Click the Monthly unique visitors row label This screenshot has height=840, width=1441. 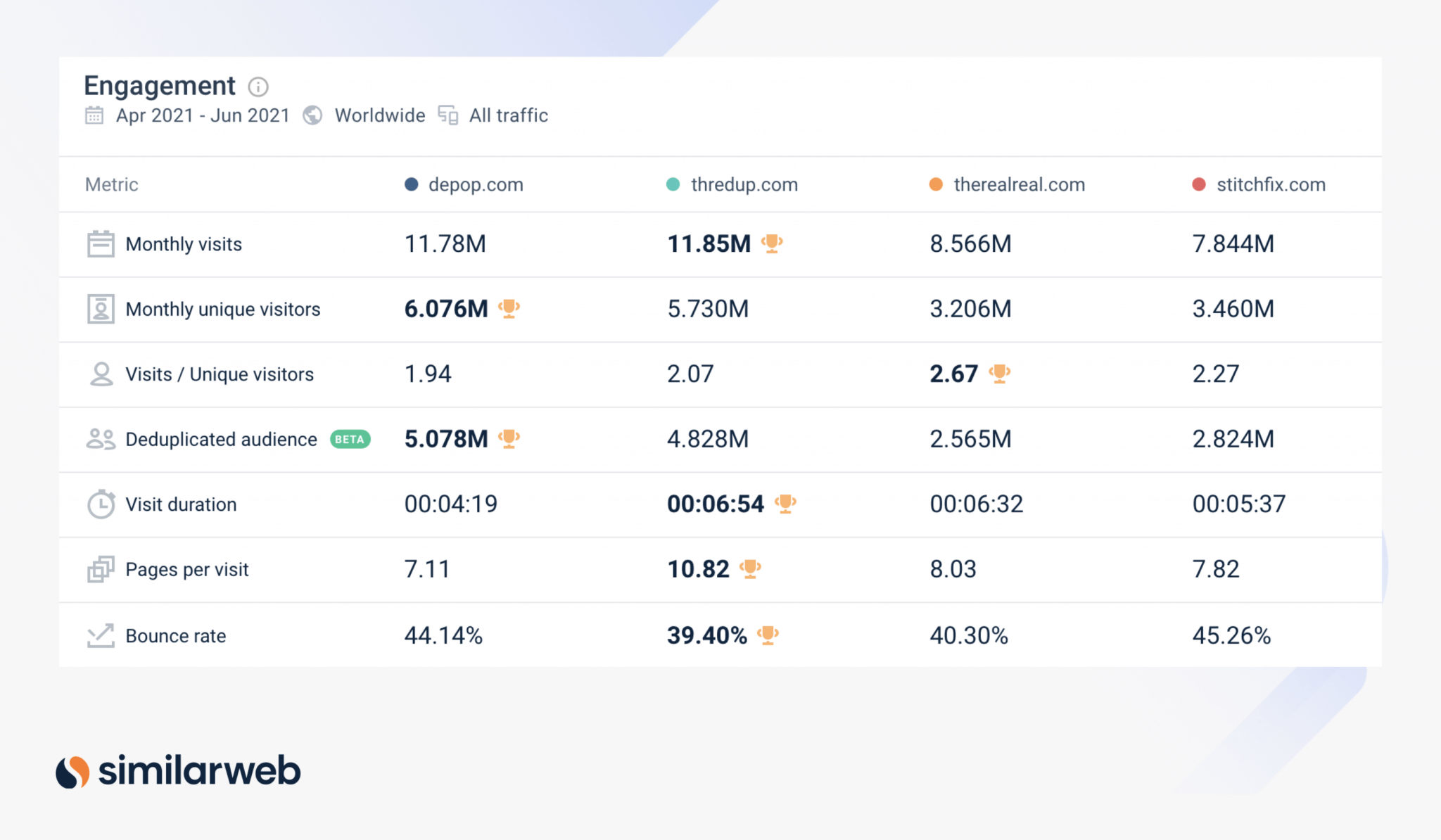coord(223,309)
